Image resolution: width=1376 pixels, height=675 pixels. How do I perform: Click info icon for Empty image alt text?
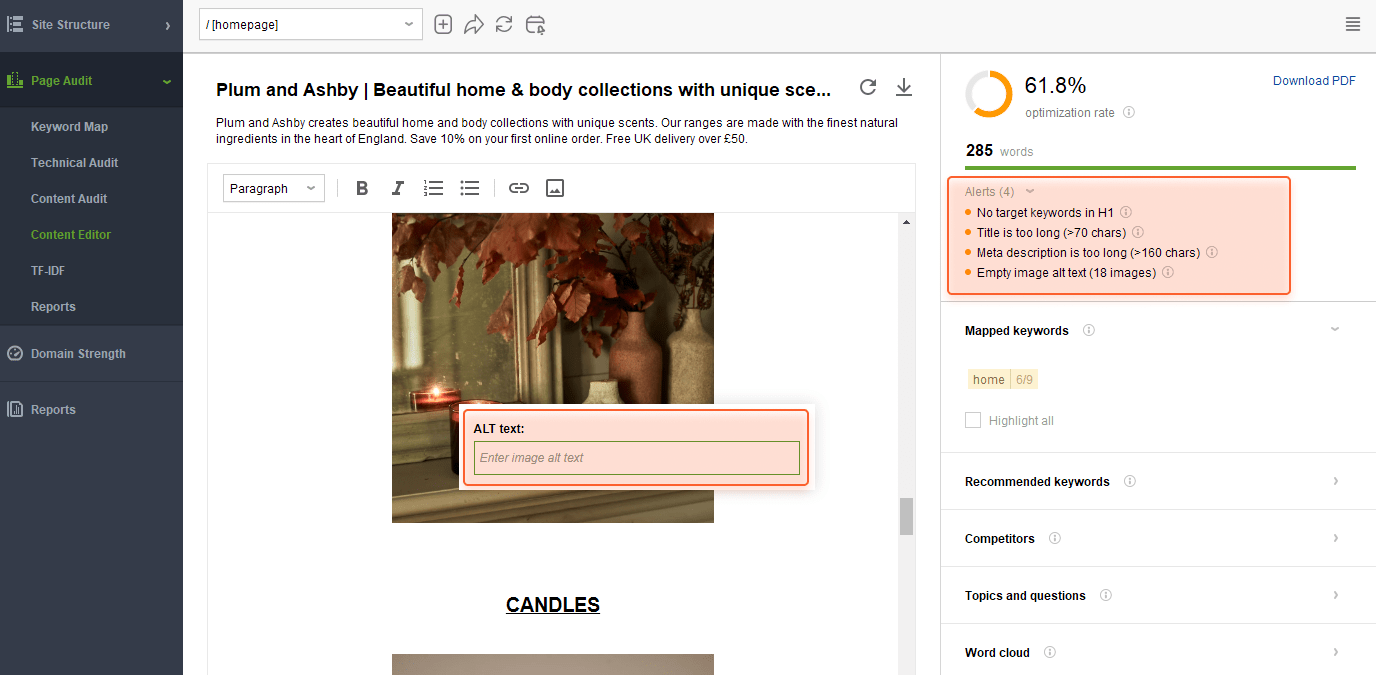coord(1168,272)
